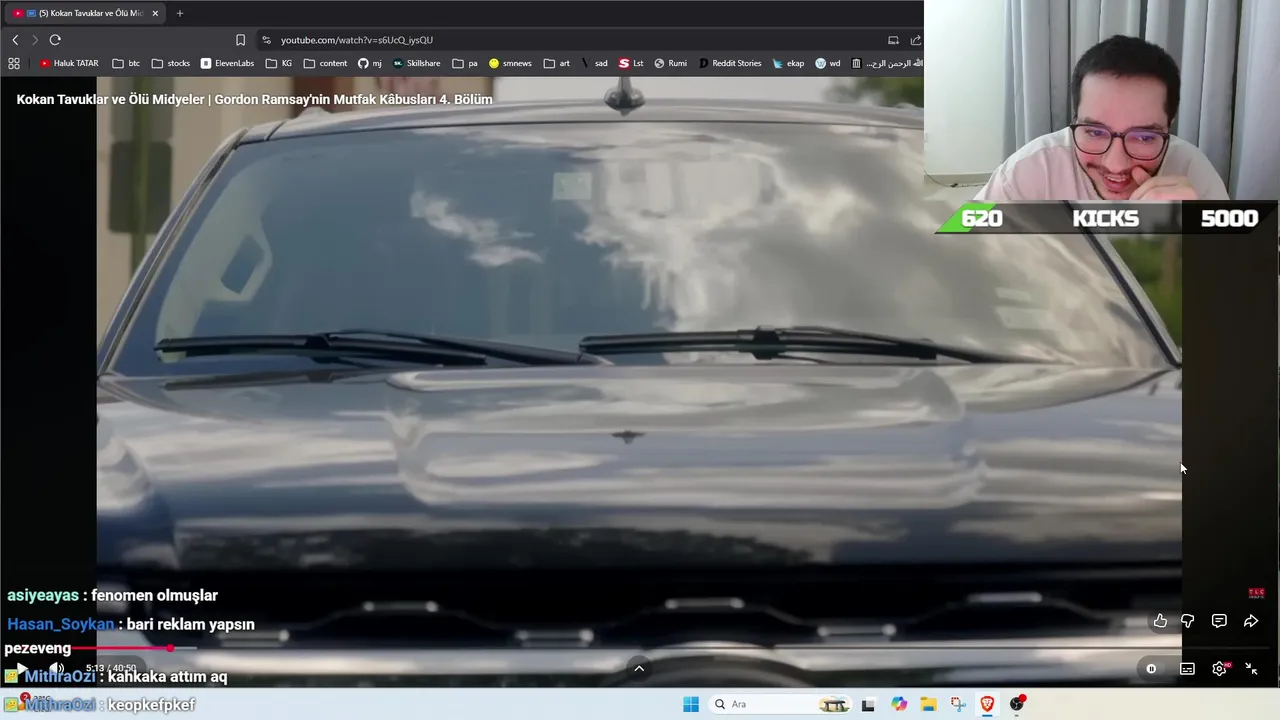Toggle subtitles/closed captions
The image size is (1280, 720).
1187,669
